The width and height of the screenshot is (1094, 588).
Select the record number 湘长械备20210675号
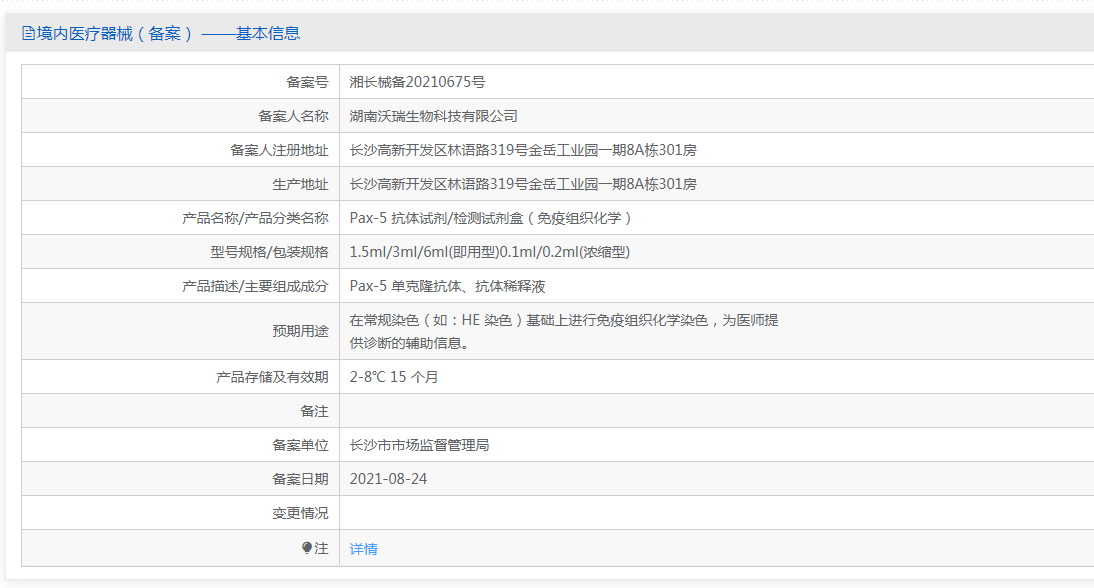coord(417,82)
